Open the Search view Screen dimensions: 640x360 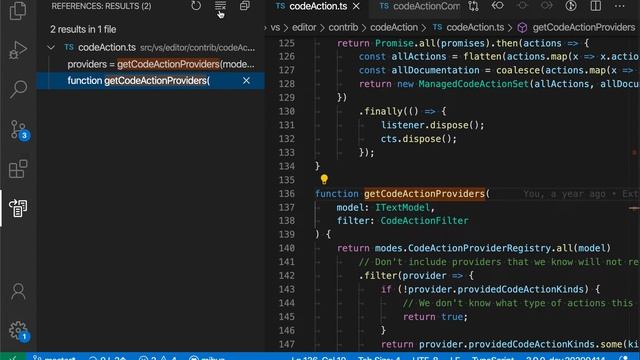18,89
